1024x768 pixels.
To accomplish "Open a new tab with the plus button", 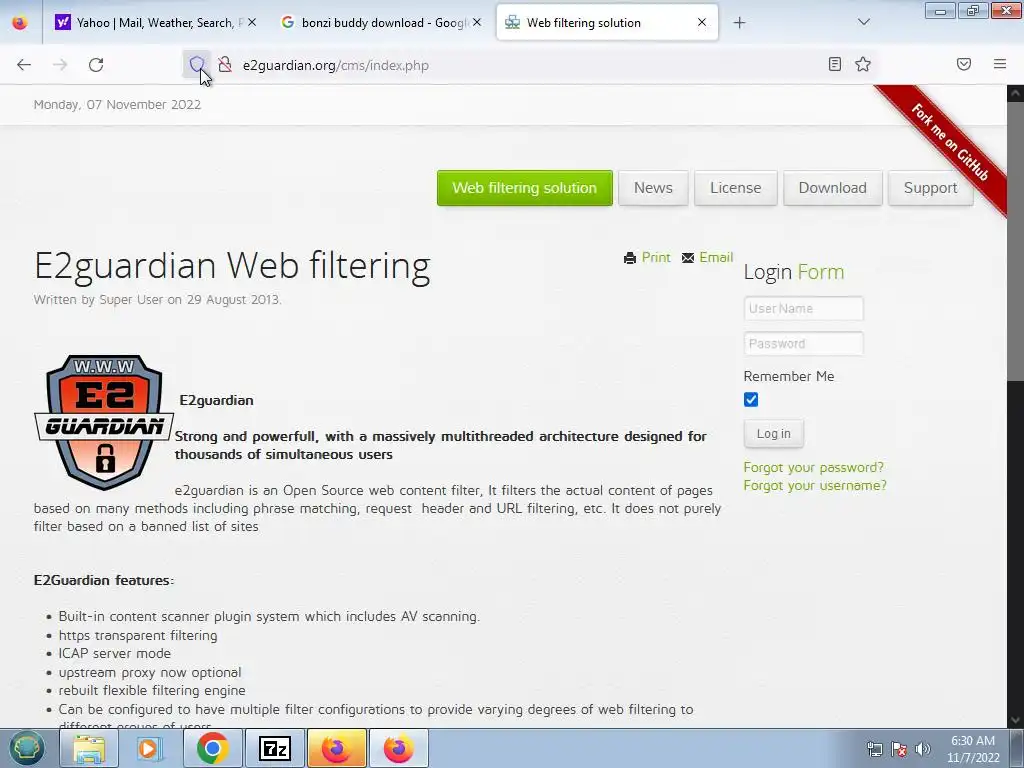I will [739, 23].
